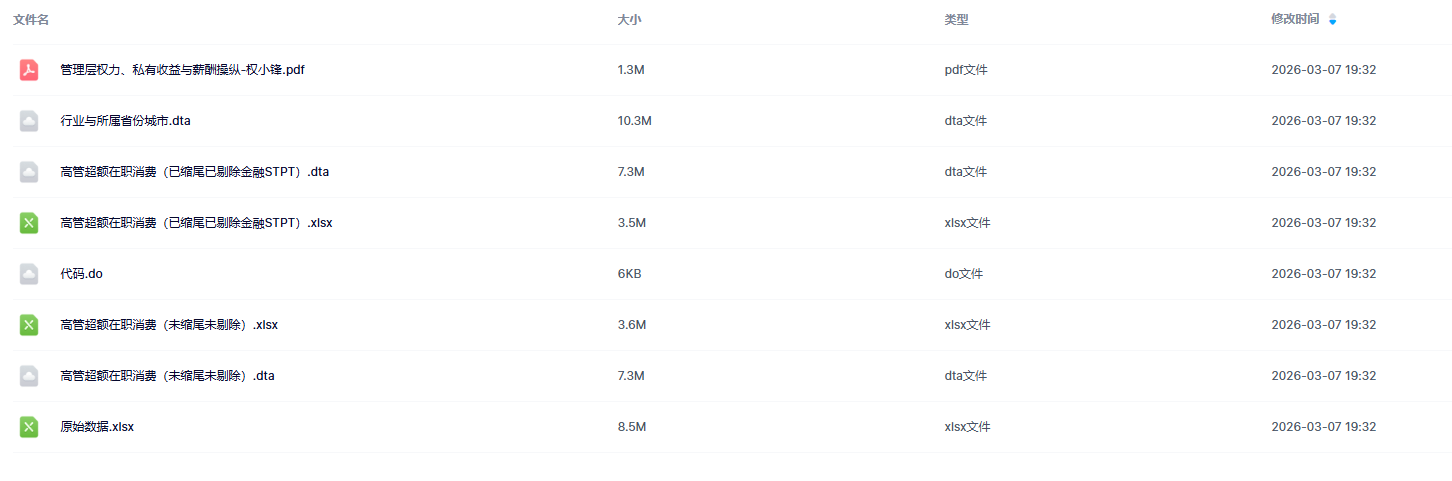The height and width of the screenshot is (481, 1452).
Task: Click the cloud icon for 高管超额在职消费（未缩尾未剔除）.dta
Action: coord(29,376)
